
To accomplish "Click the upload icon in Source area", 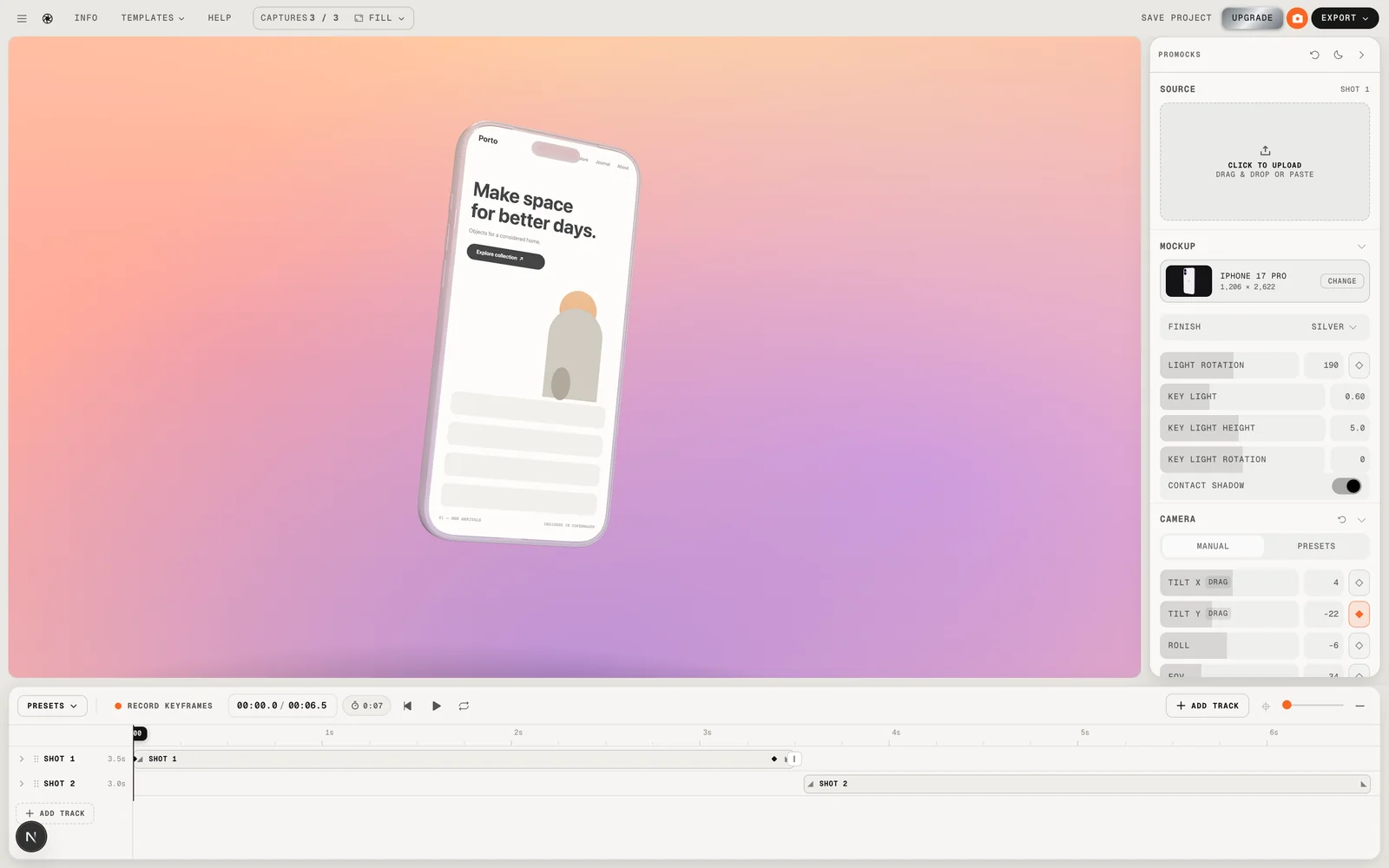I will pyautogui.click(x=1265, y=150).
